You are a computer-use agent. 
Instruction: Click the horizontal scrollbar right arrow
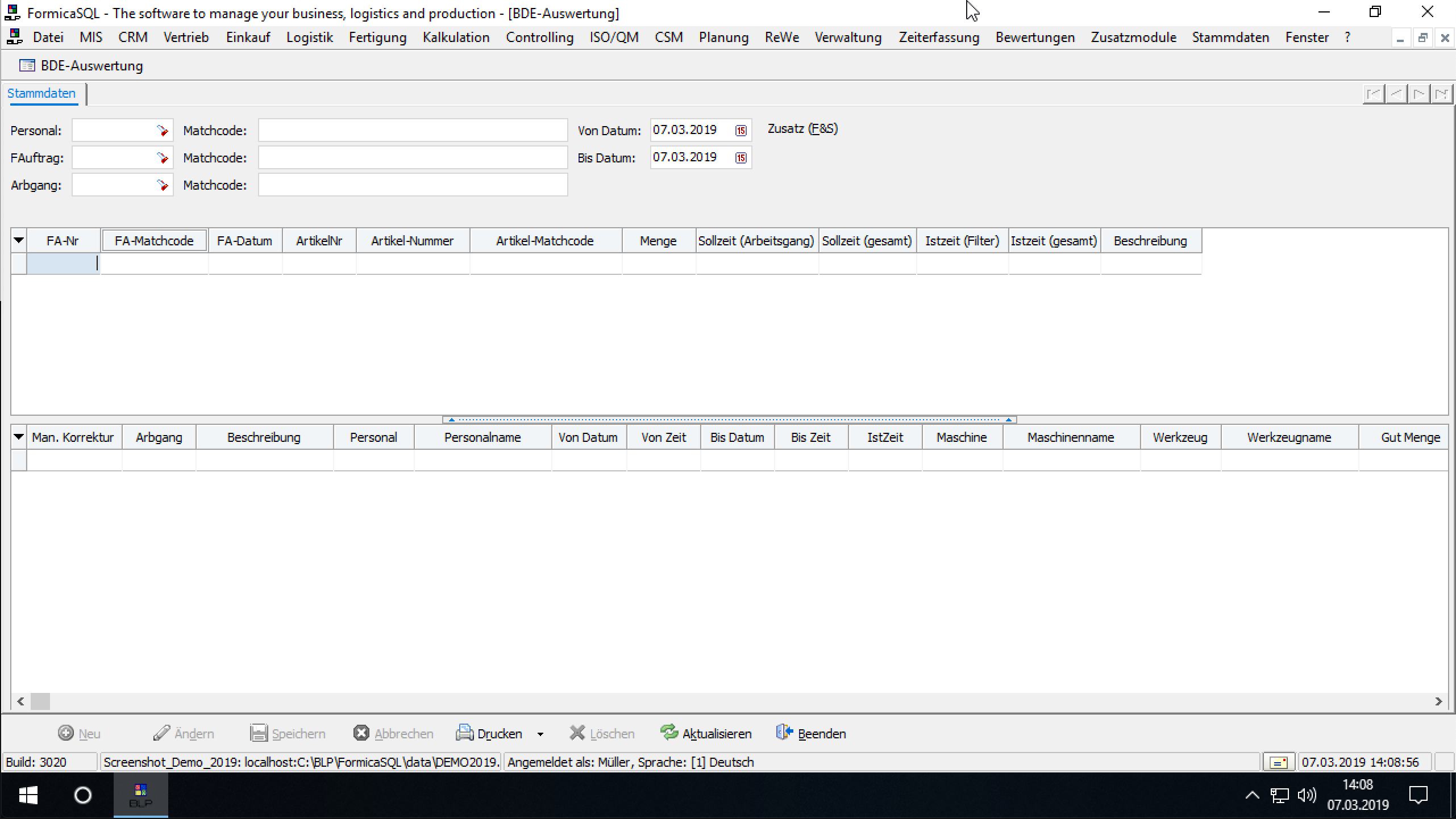[1438, 701]
